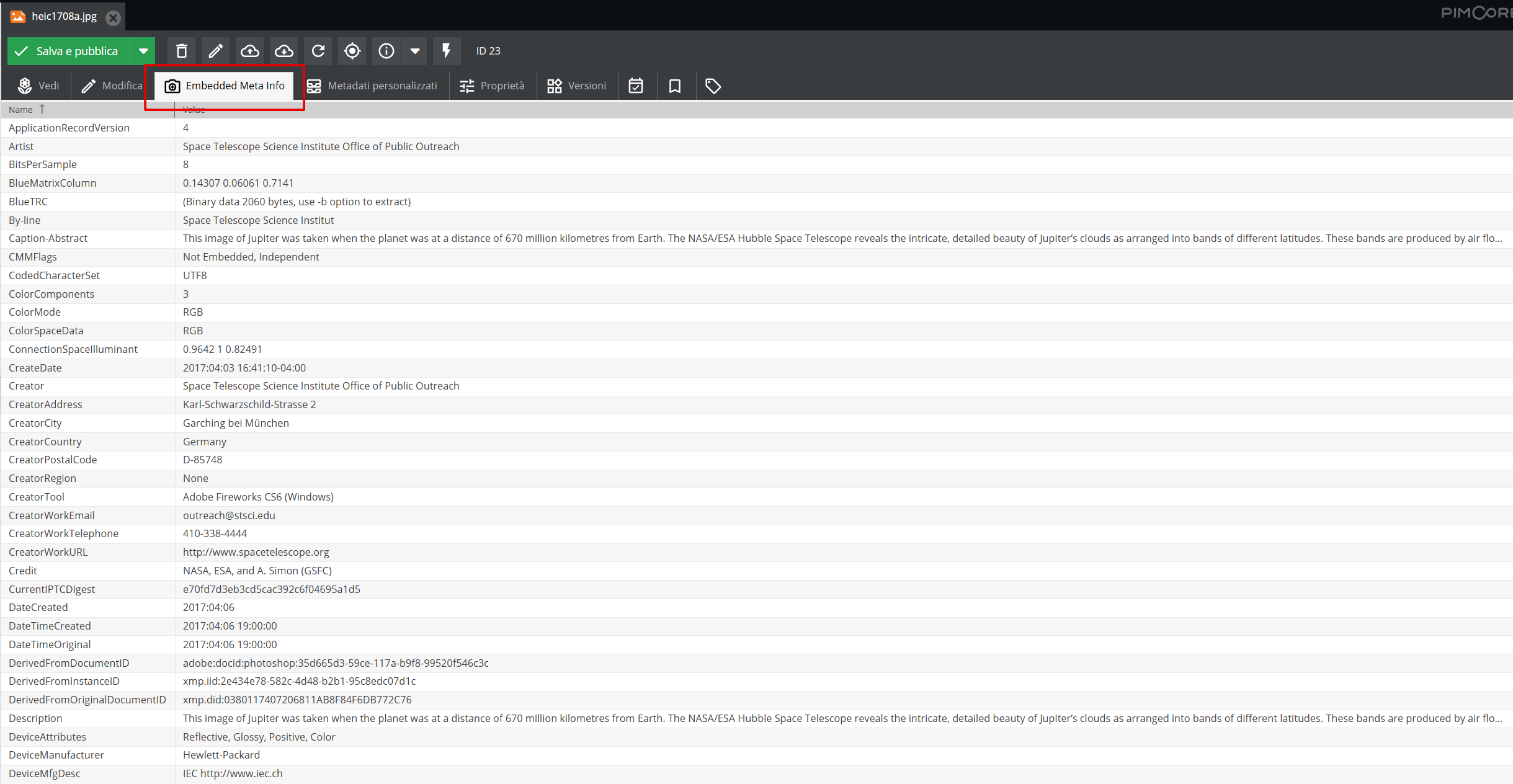The image size is (1513, 784).
Task: Open the Versioni tab
Action: tap(577, 86)
